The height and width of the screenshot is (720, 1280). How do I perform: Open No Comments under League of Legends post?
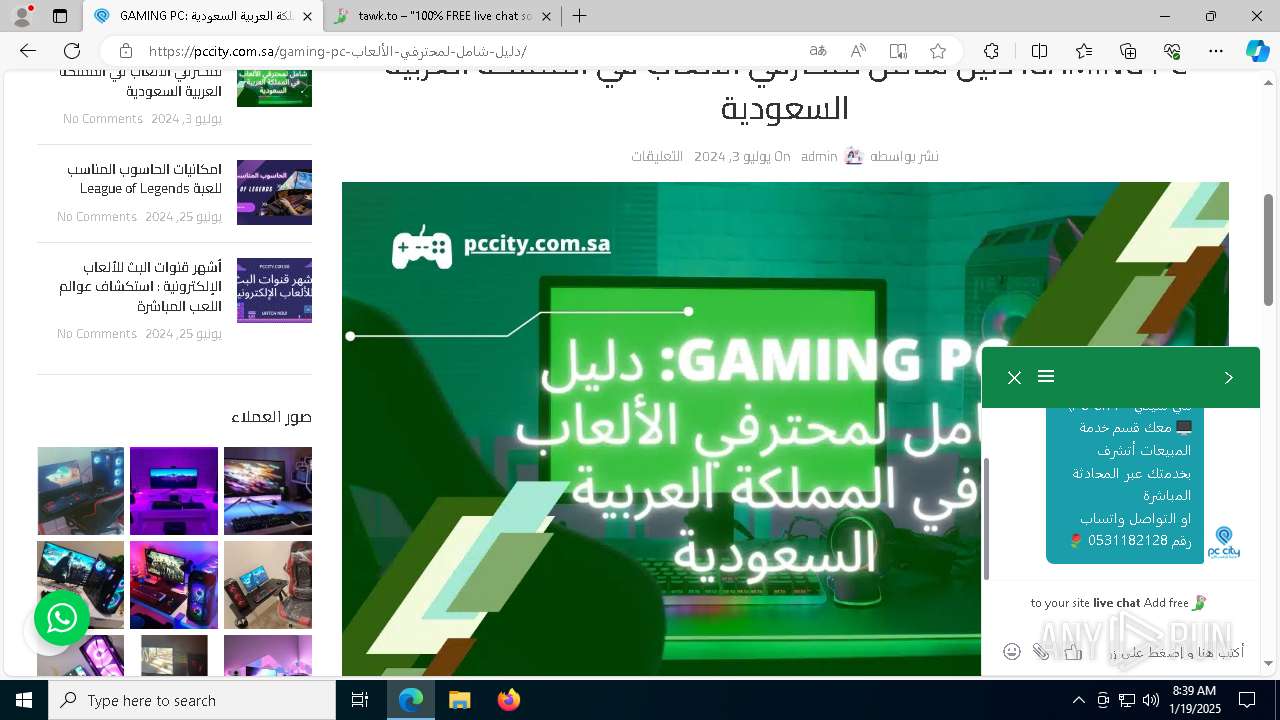(x=97, y=217)
